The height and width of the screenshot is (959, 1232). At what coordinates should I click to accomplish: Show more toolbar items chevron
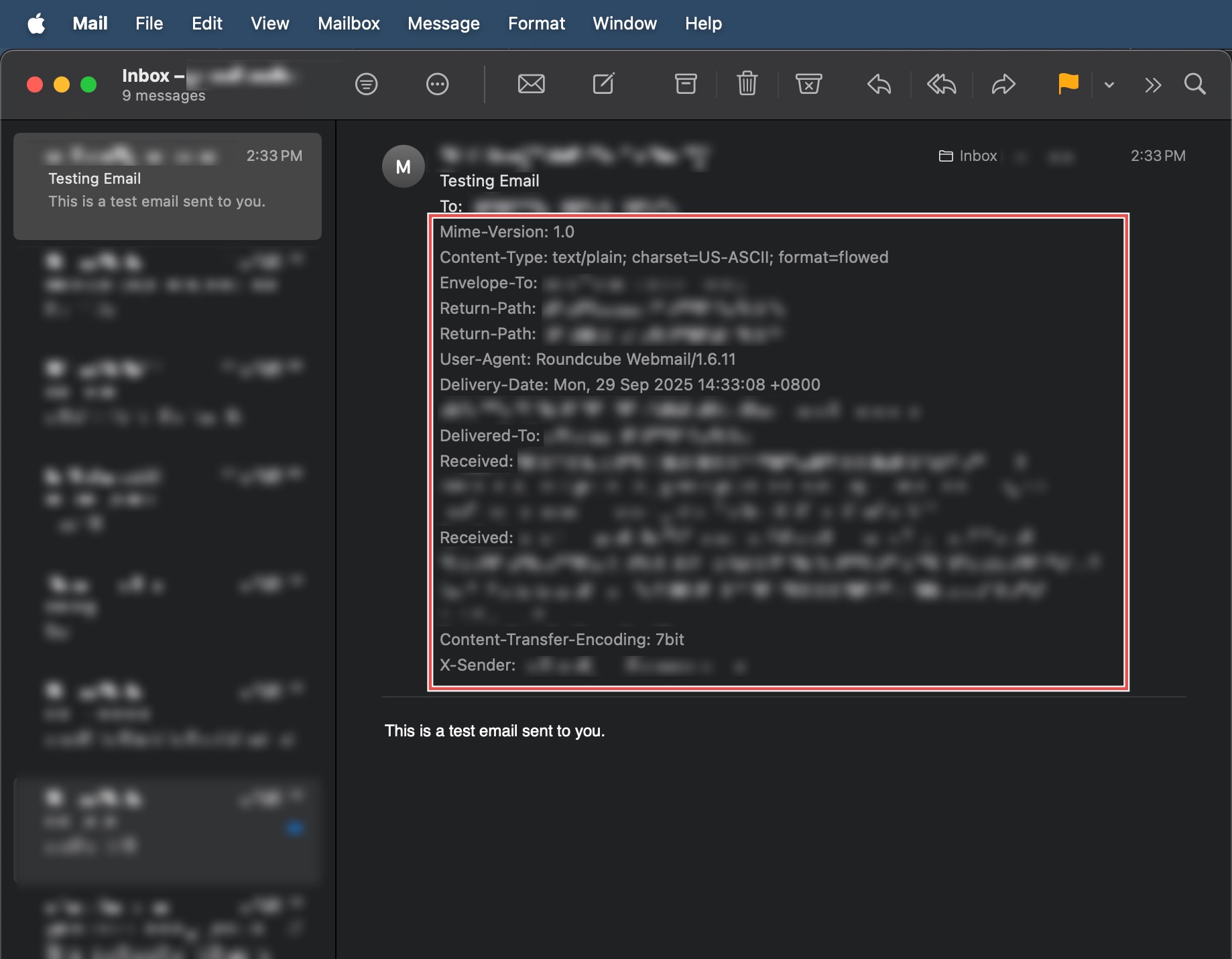(x=1153, y=85)
